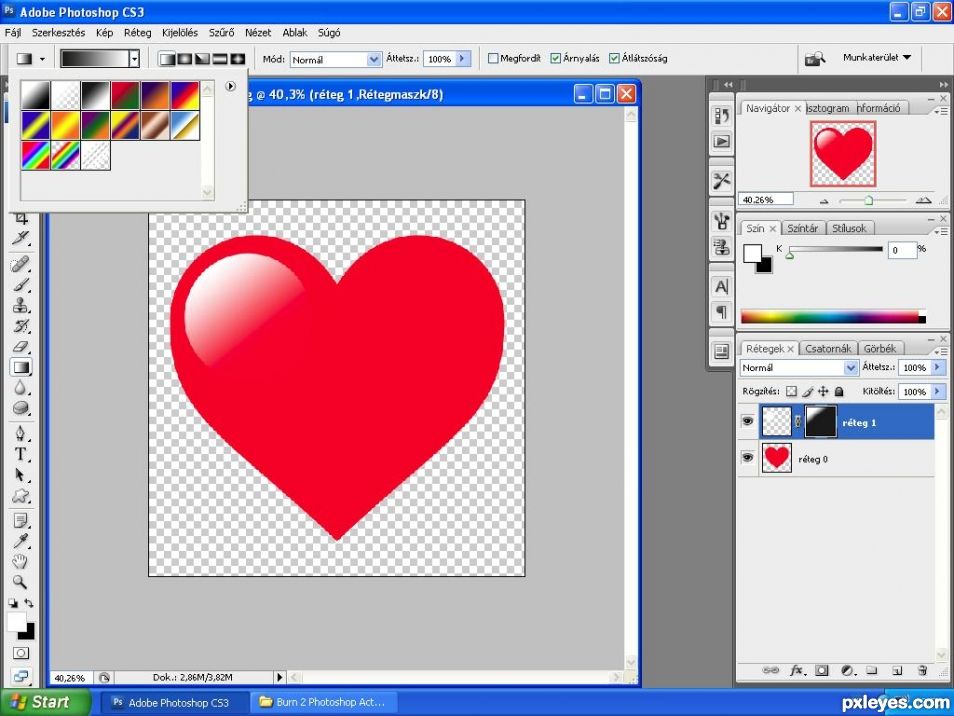This screenshot has height=716, width=954.
Task: Choose the Clone Stamp tool
Action: click(x=21, y=305)
